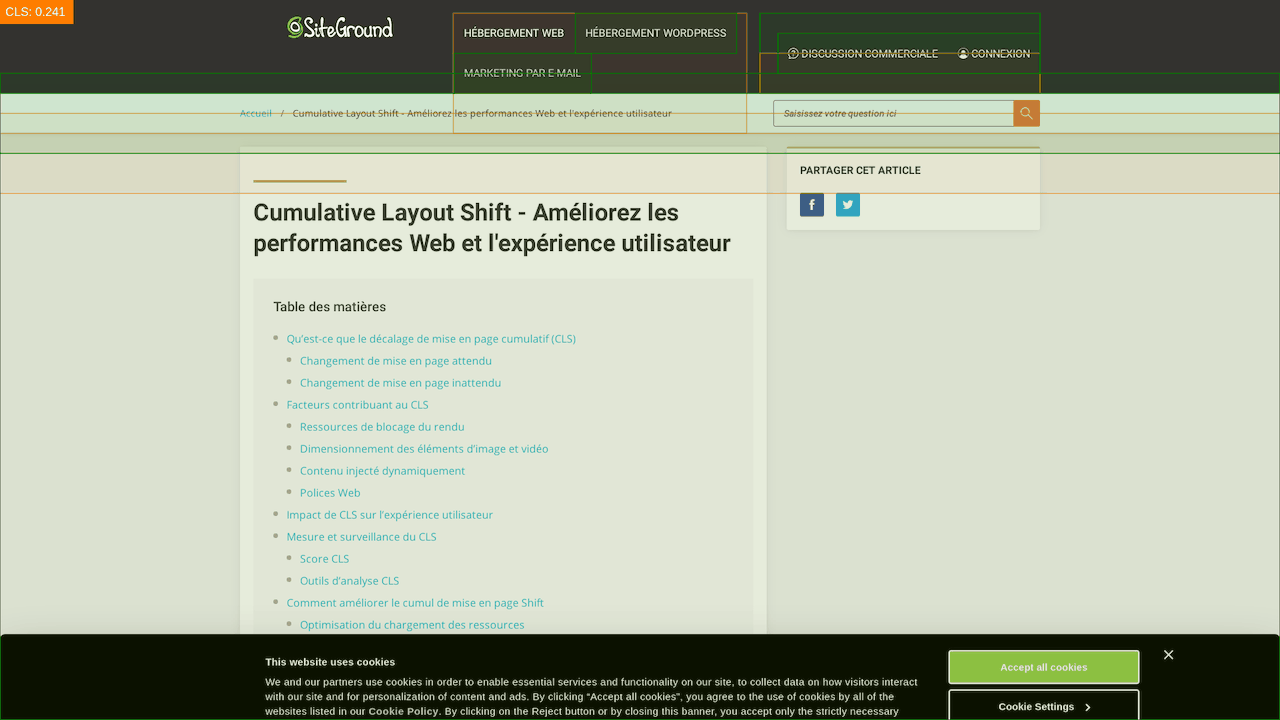Open Connexion login
This screenshot has width=1280, height=720.
click(993, 54)
